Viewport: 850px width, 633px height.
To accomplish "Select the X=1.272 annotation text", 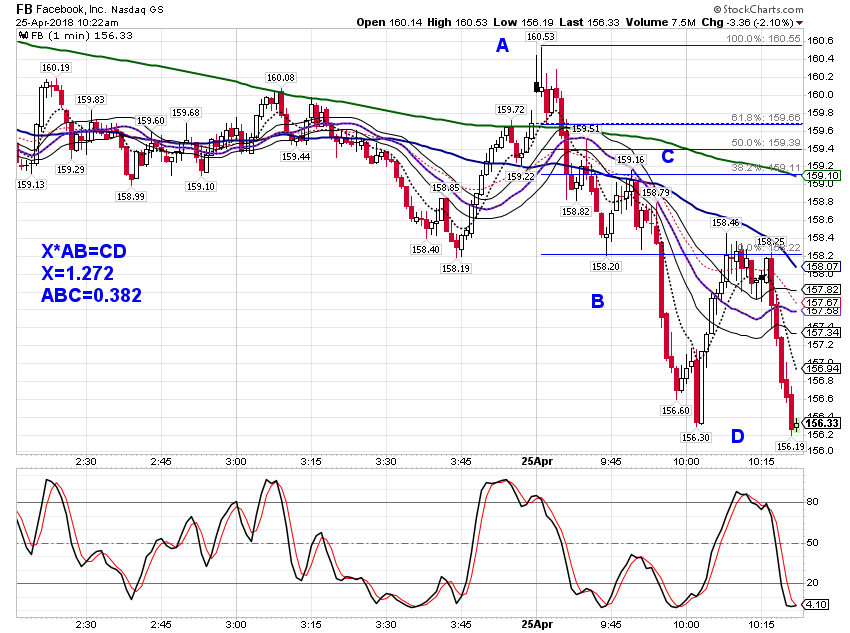I will click(x=78, y=273).
